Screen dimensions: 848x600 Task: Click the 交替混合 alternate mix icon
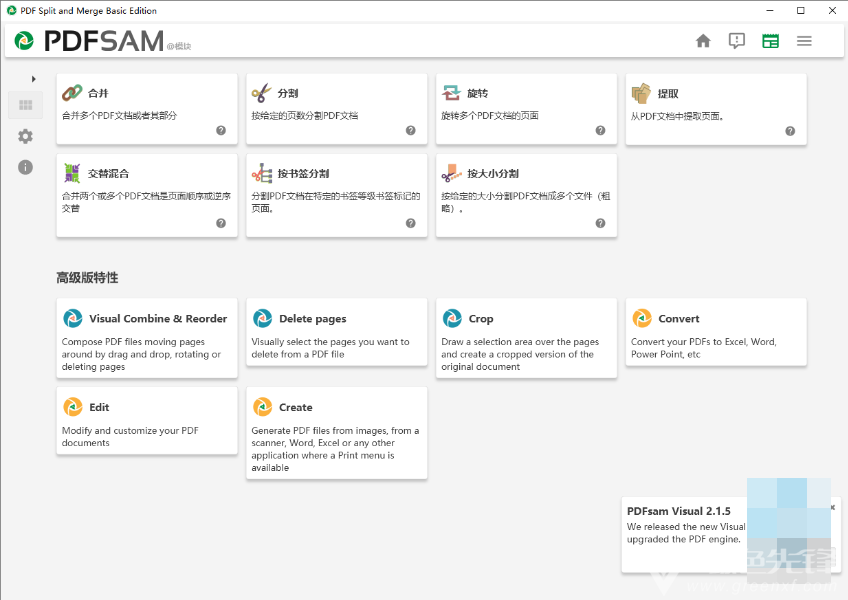click(72, 173)
